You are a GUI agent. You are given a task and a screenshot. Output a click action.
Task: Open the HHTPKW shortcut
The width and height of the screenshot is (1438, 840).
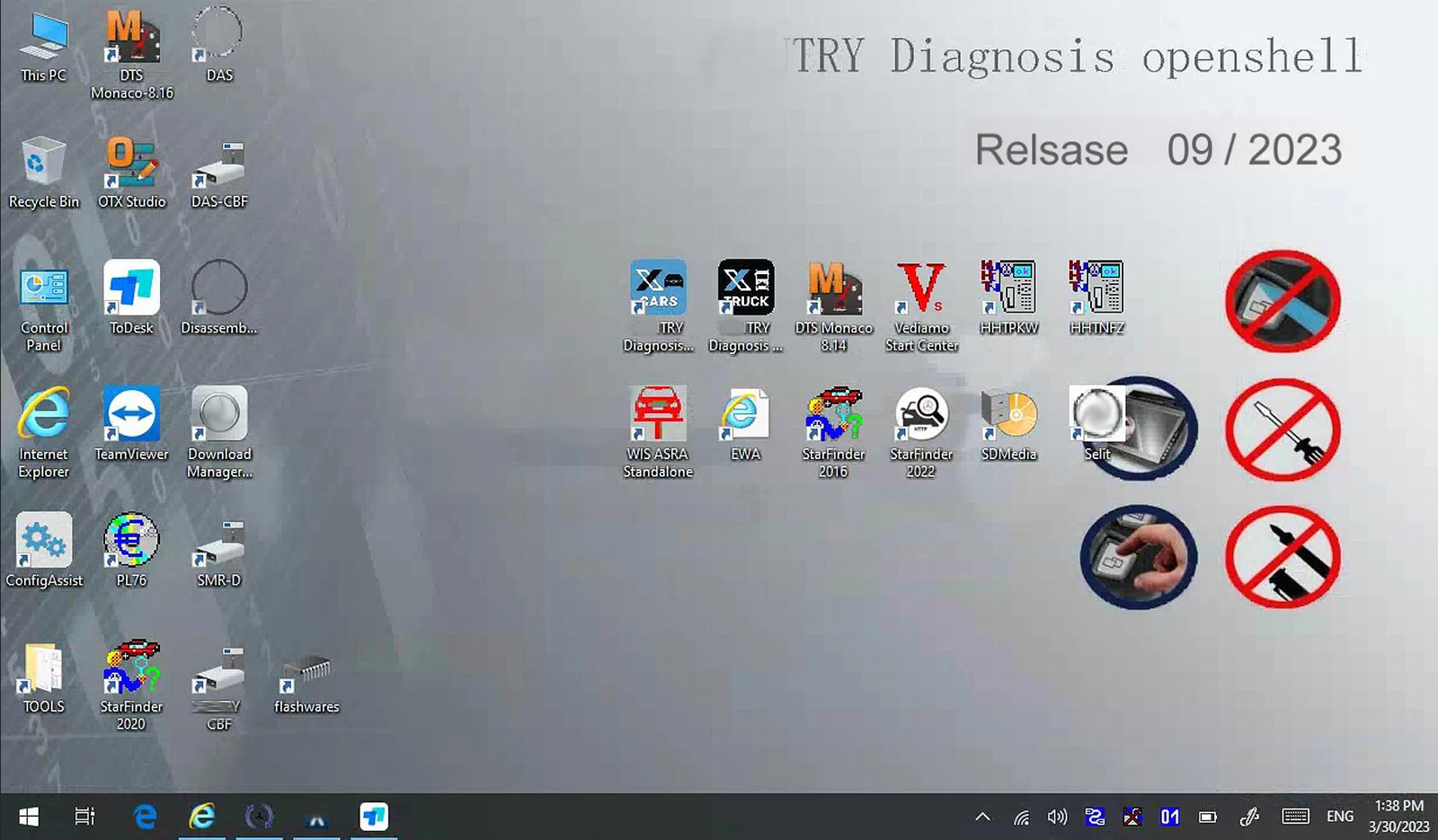(1008, 297)
